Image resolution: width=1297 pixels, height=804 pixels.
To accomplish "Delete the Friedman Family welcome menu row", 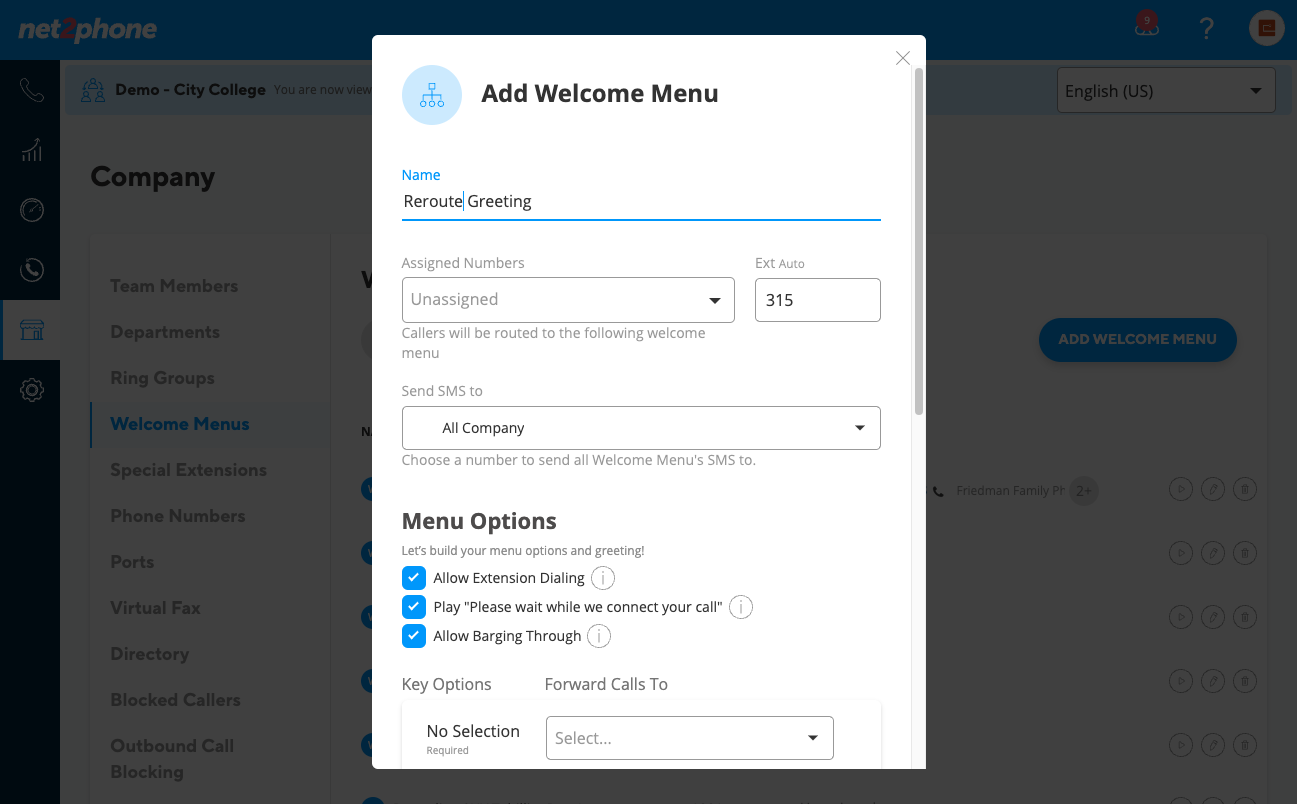I will pyautogui.click(x=1244, y=490).
